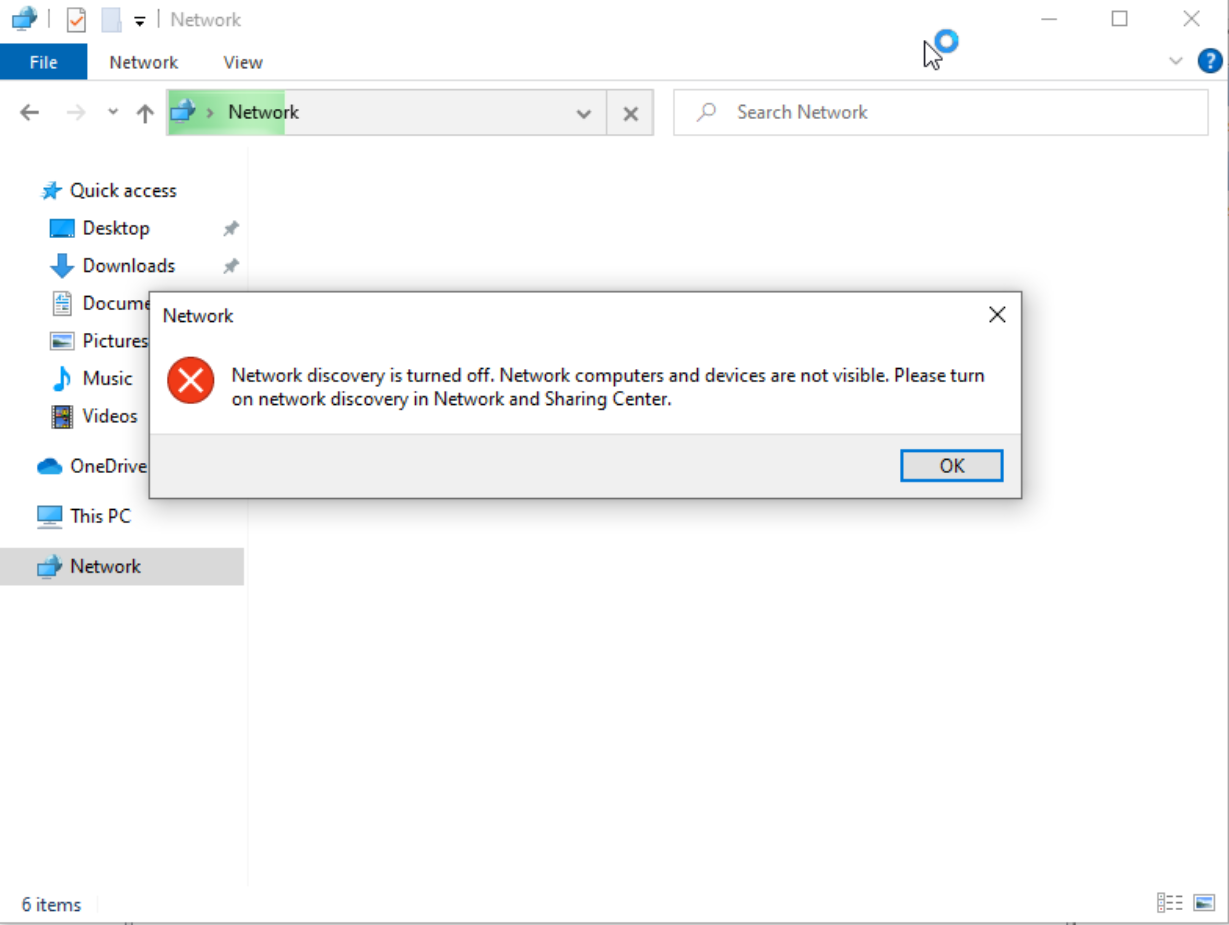Open the File menu tab
Image resolution: width=1229 pixels, height=925 pixels.
43,62
